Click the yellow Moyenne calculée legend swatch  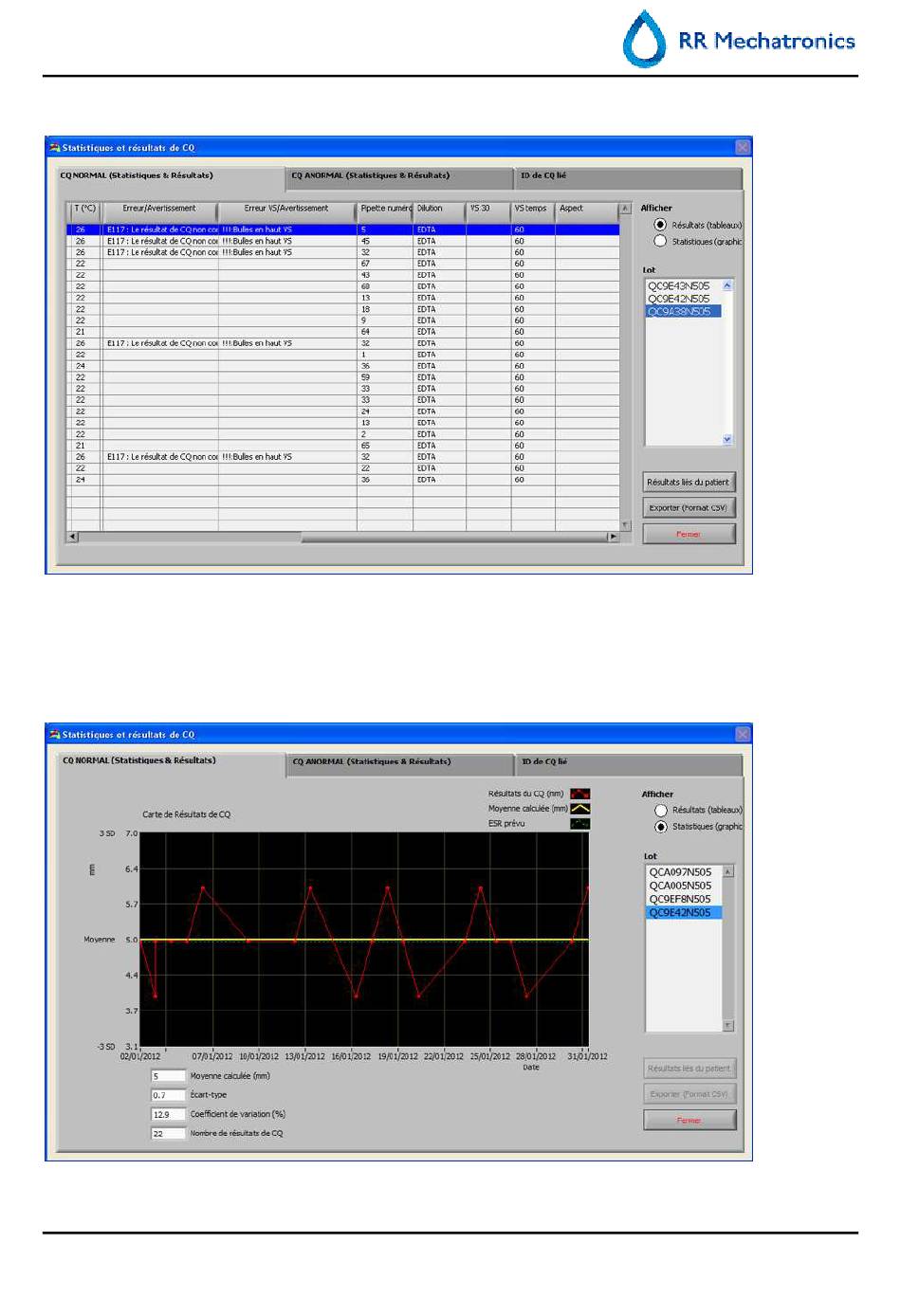579,809
